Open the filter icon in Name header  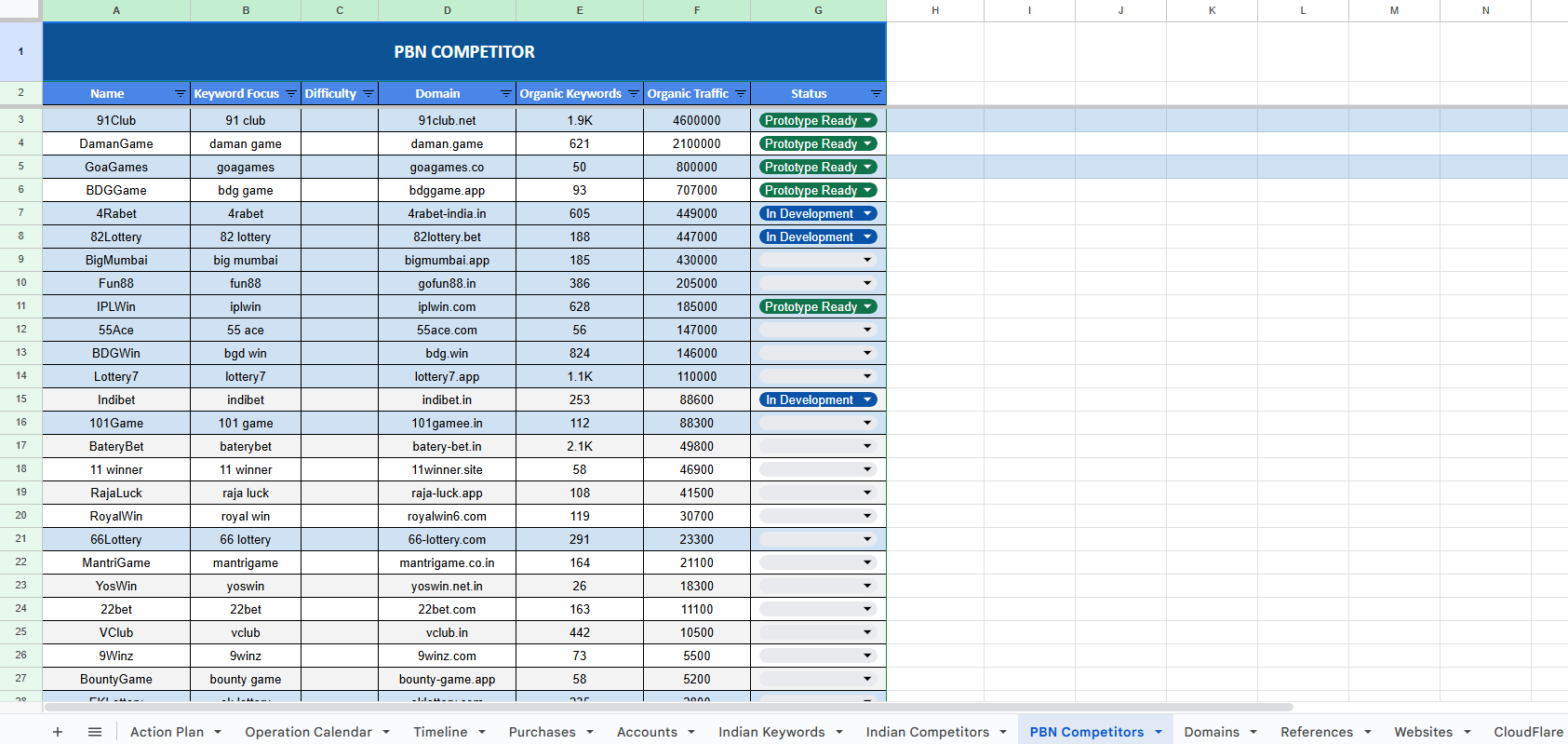point(180,94)
